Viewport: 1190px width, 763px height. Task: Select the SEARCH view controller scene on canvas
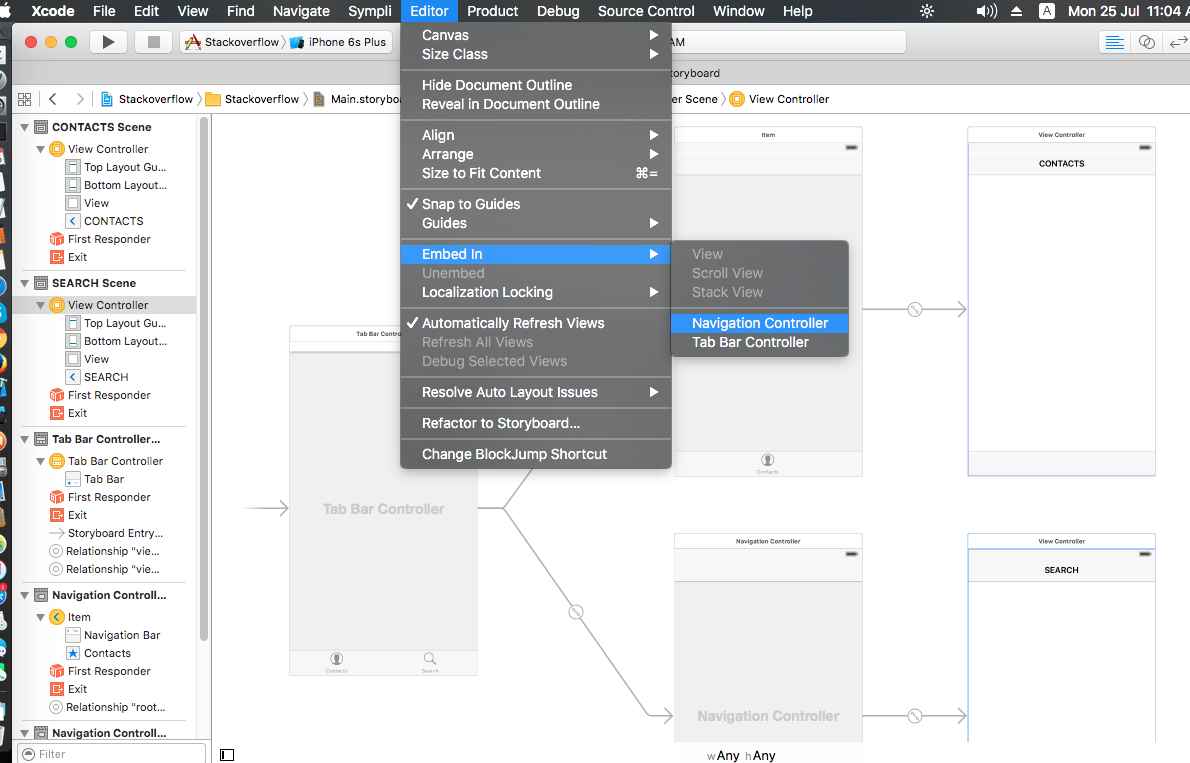[1061, 638]
